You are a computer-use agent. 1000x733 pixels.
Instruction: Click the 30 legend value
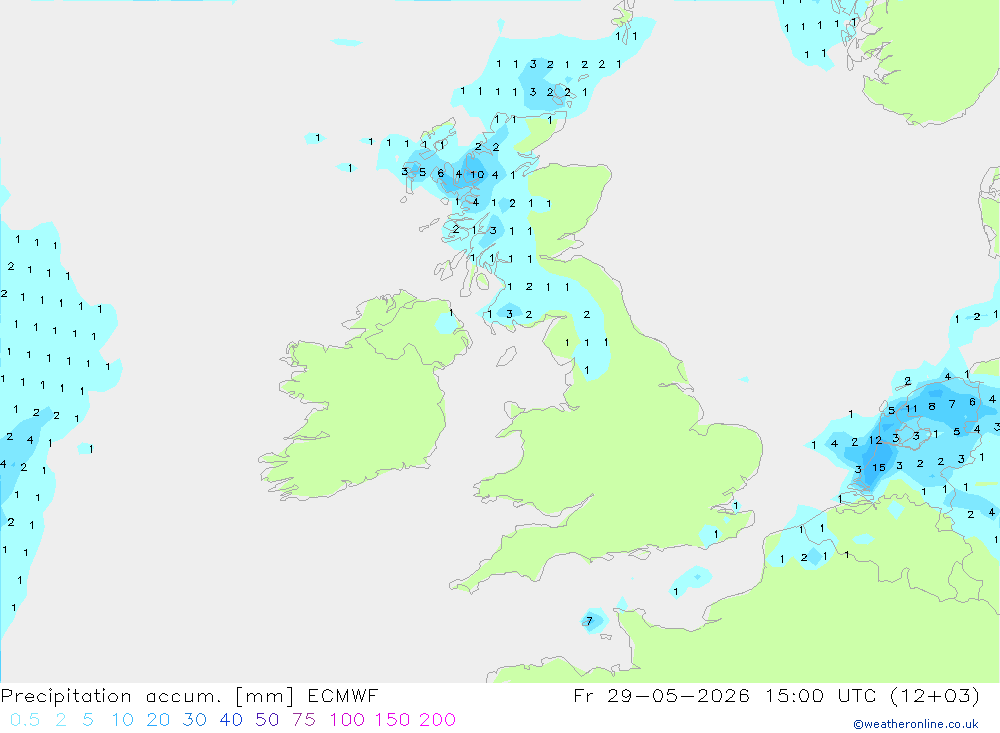pos(195,720)
